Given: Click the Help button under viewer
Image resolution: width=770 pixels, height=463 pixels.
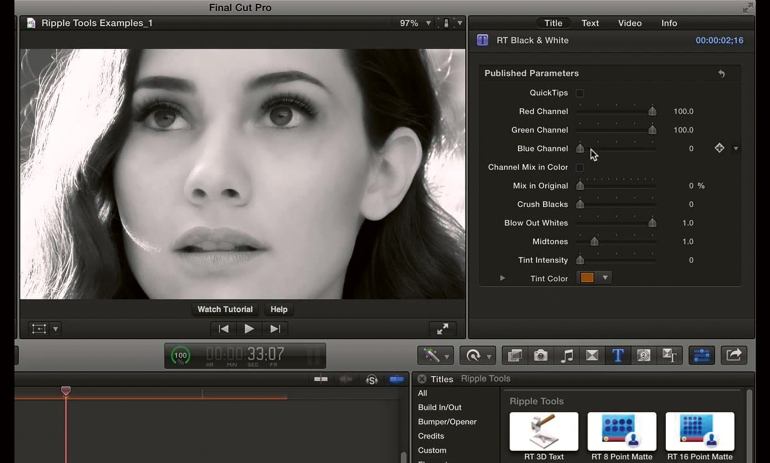Looking at the screenshot, I should pyautogui.click(x=279, y=310).
